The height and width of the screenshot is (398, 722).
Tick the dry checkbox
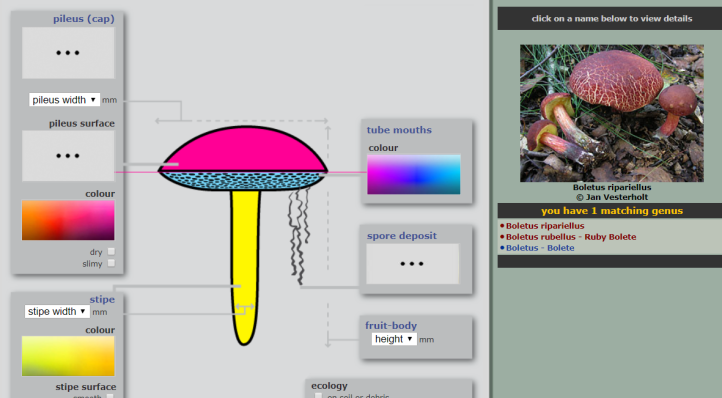pyautogui.click(x=111, y=252)
